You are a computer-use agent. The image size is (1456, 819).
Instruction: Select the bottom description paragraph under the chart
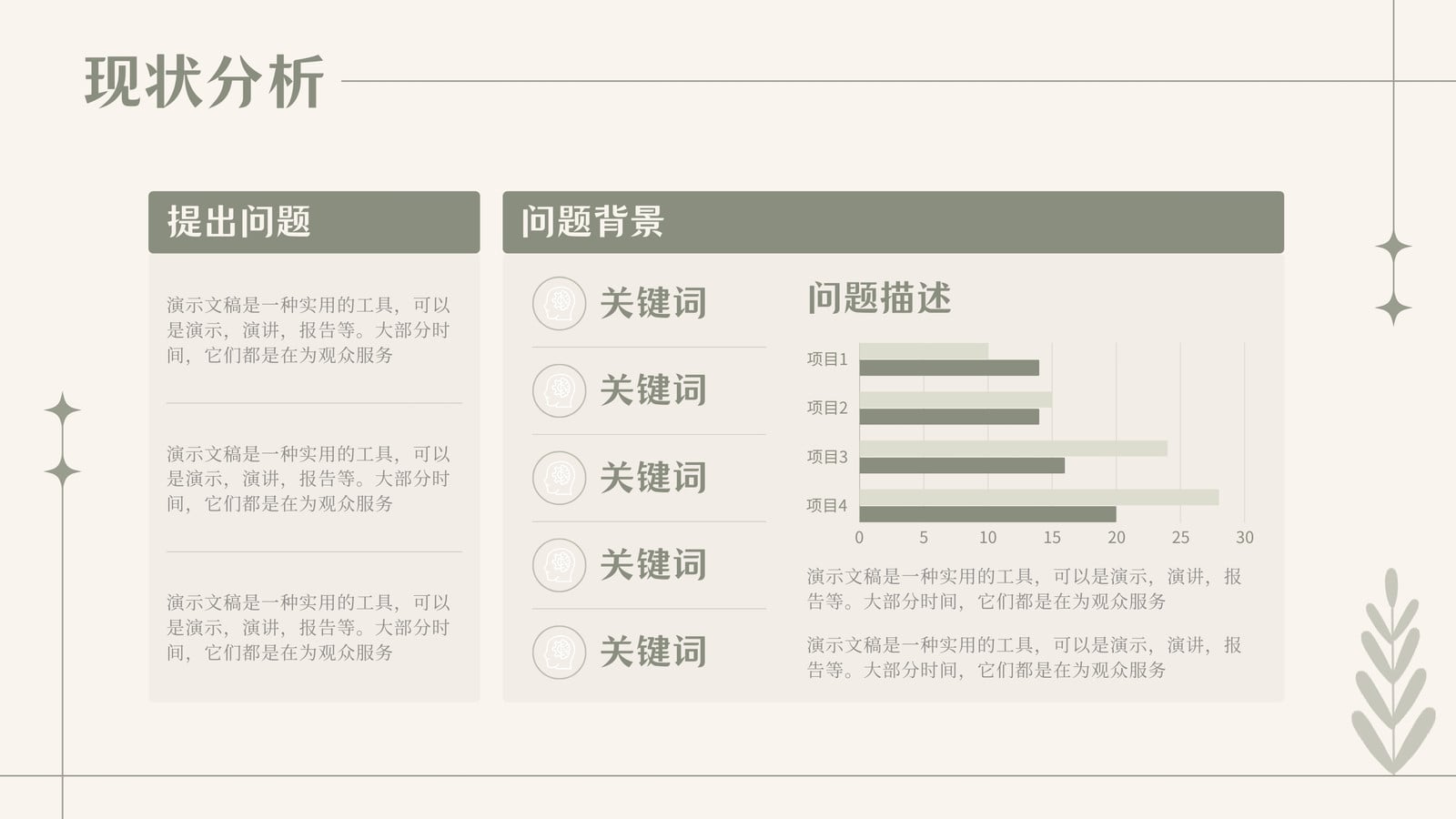point(1025,657)
